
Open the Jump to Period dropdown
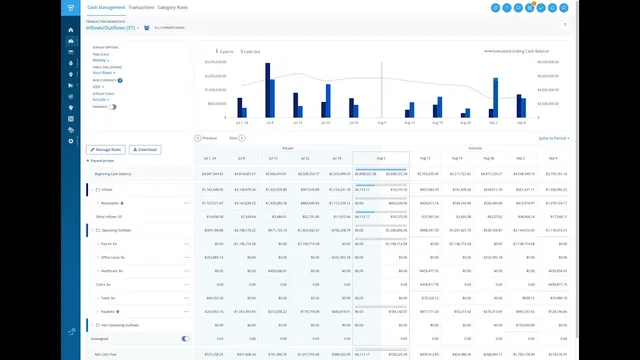[554, 138]
